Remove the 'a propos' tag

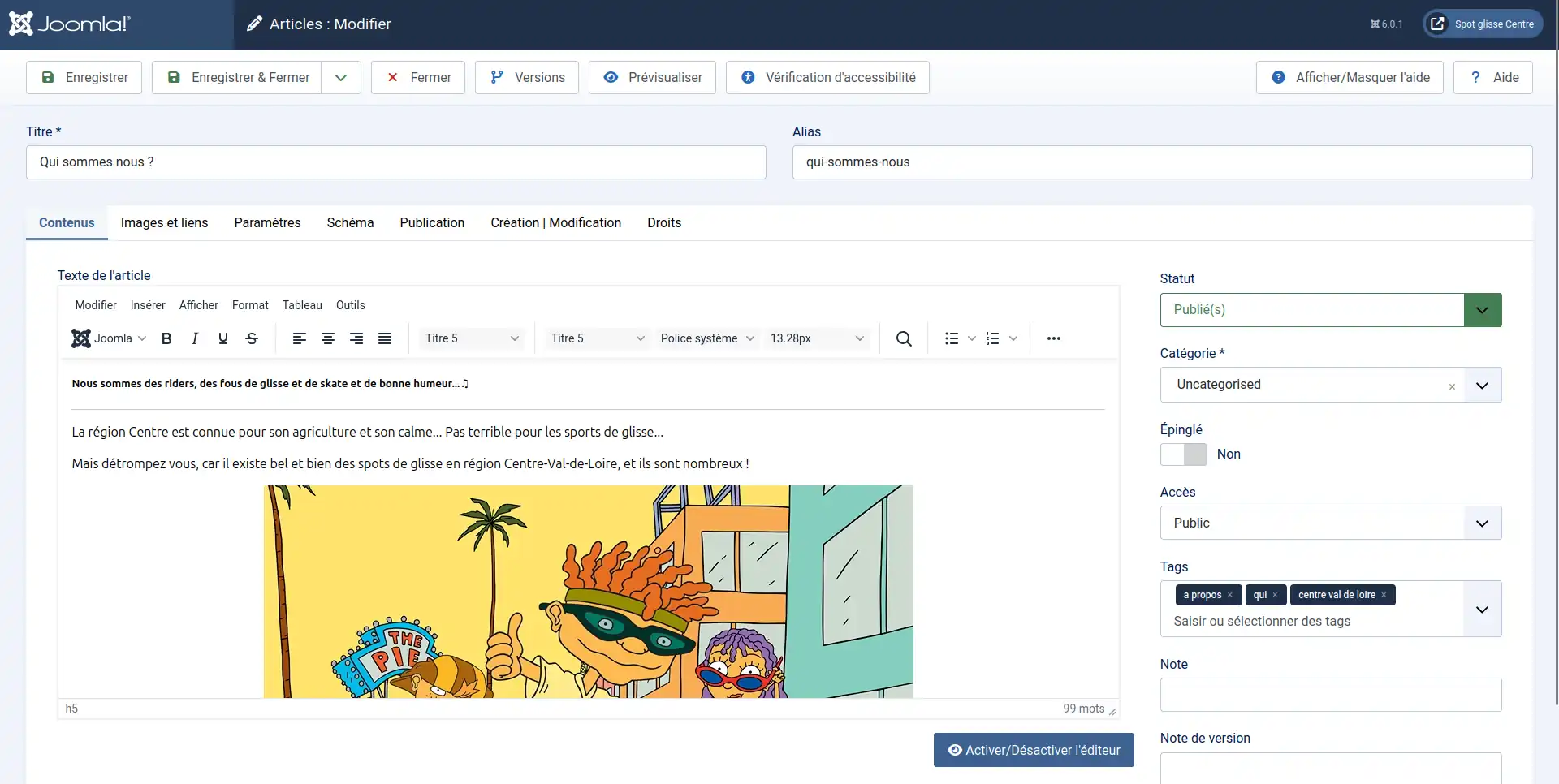(x=1229, y=595)
